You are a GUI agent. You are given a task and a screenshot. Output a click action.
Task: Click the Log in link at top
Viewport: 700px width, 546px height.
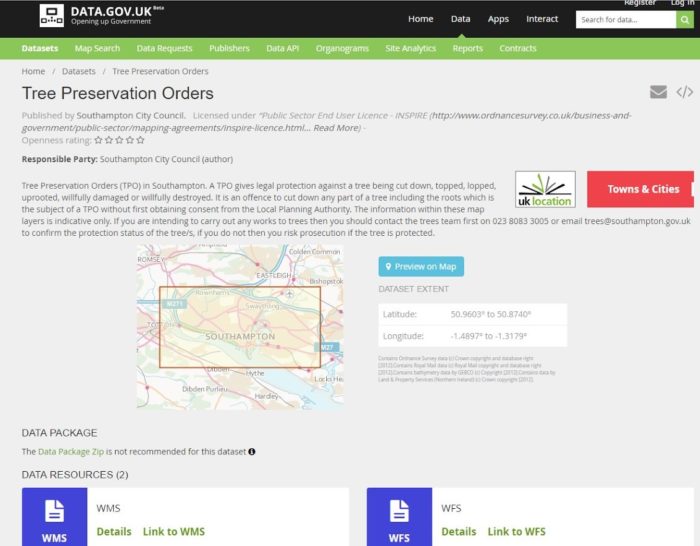click(x=683, y=3)
